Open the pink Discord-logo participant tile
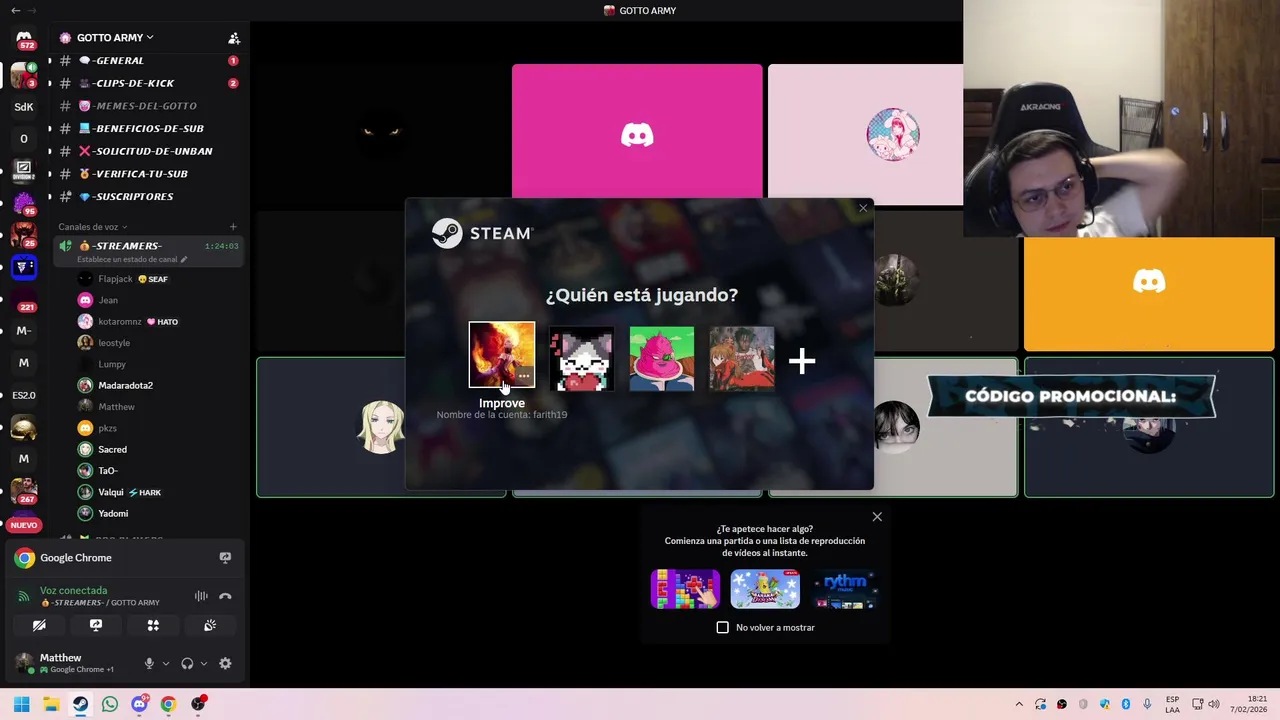This screenshot has width=1280, height=720. coord(637,133)
